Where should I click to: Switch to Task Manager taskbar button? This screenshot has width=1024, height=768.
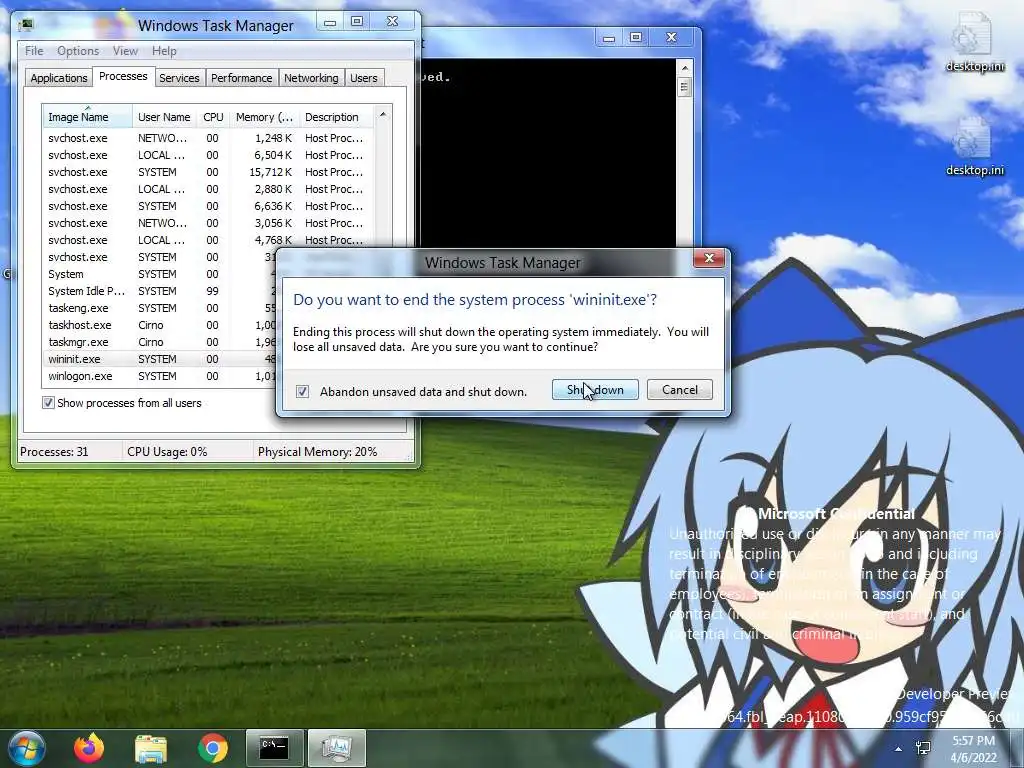click(x=336, y=748)
